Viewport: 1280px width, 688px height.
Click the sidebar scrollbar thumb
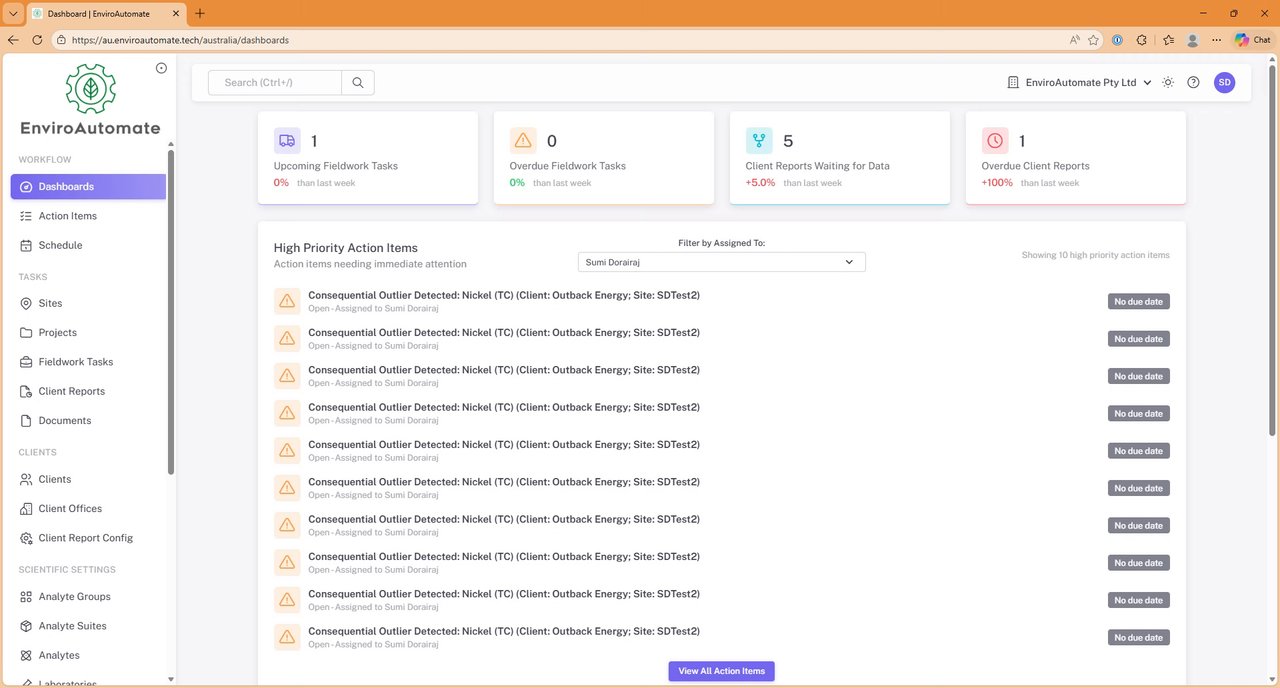pos(171,312)
